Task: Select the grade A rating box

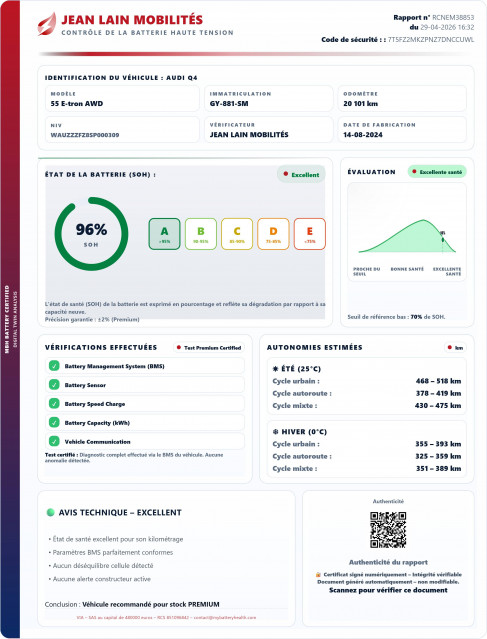Action: coord(164,234)
